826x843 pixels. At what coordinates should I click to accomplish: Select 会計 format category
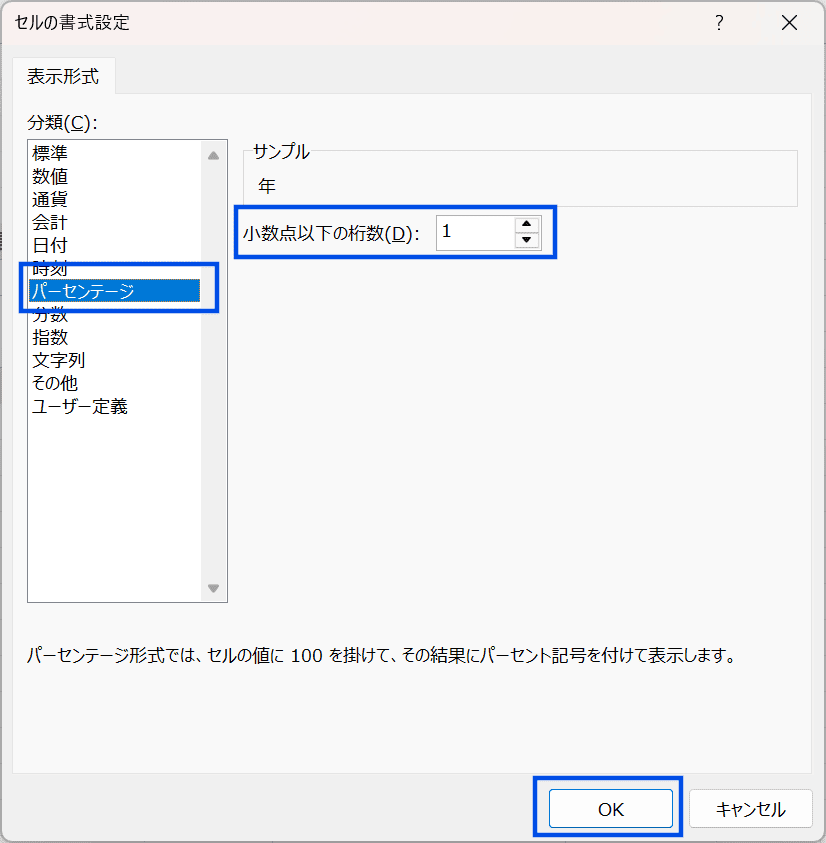click(x=50, y=222)
